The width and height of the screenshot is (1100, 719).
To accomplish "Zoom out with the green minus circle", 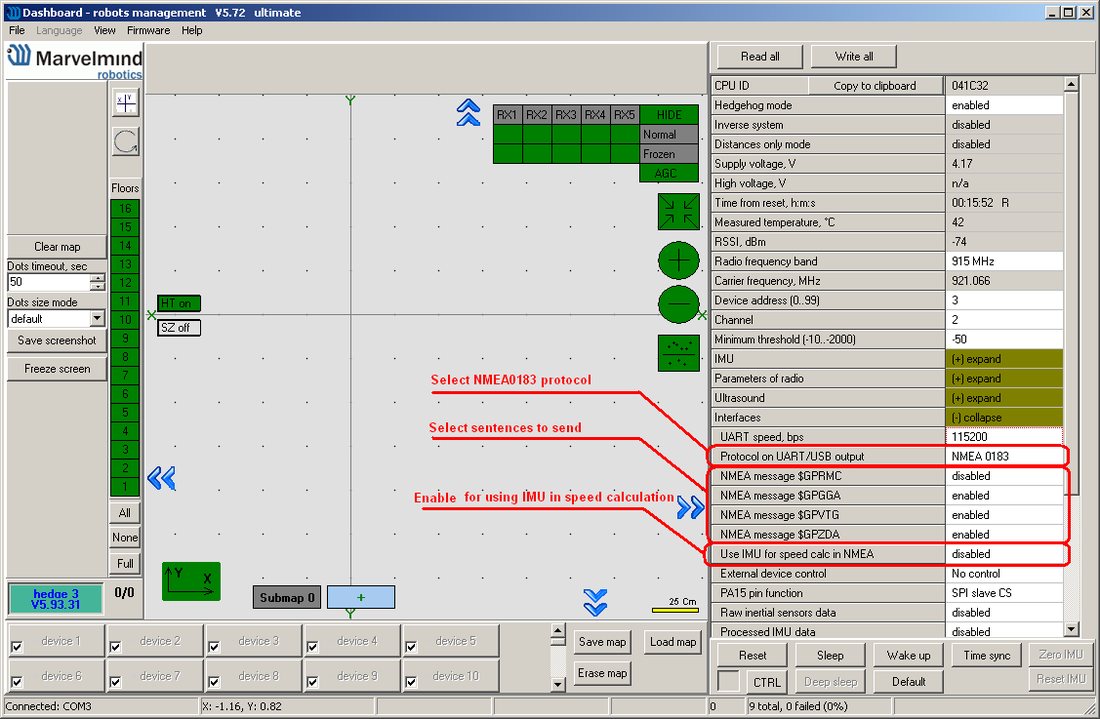I will 678,304.
